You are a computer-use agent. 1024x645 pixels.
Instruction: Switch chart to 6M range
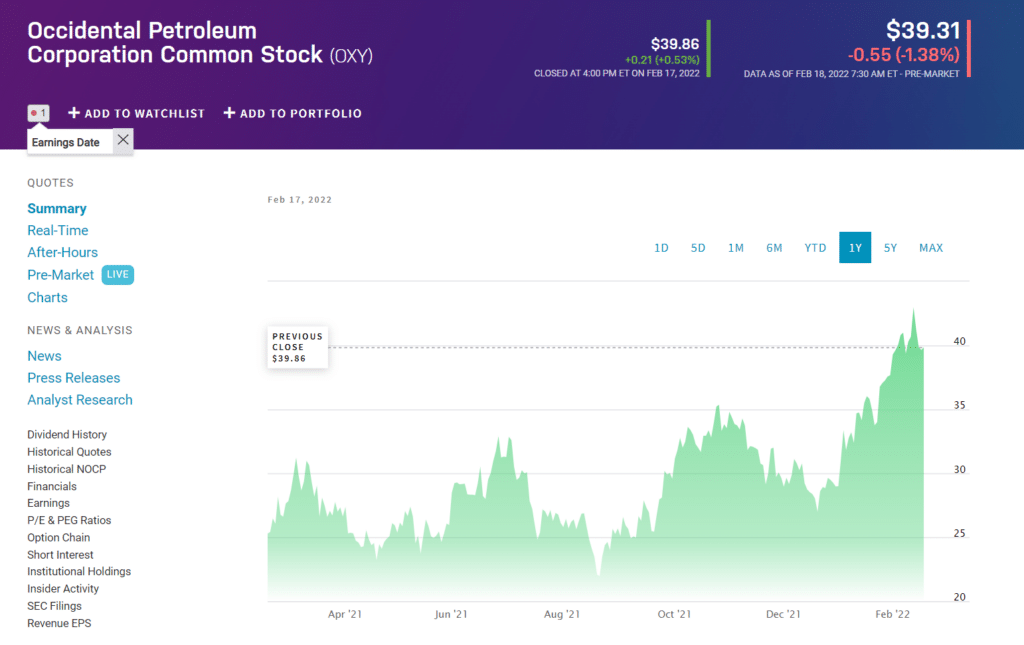point(774,248)
